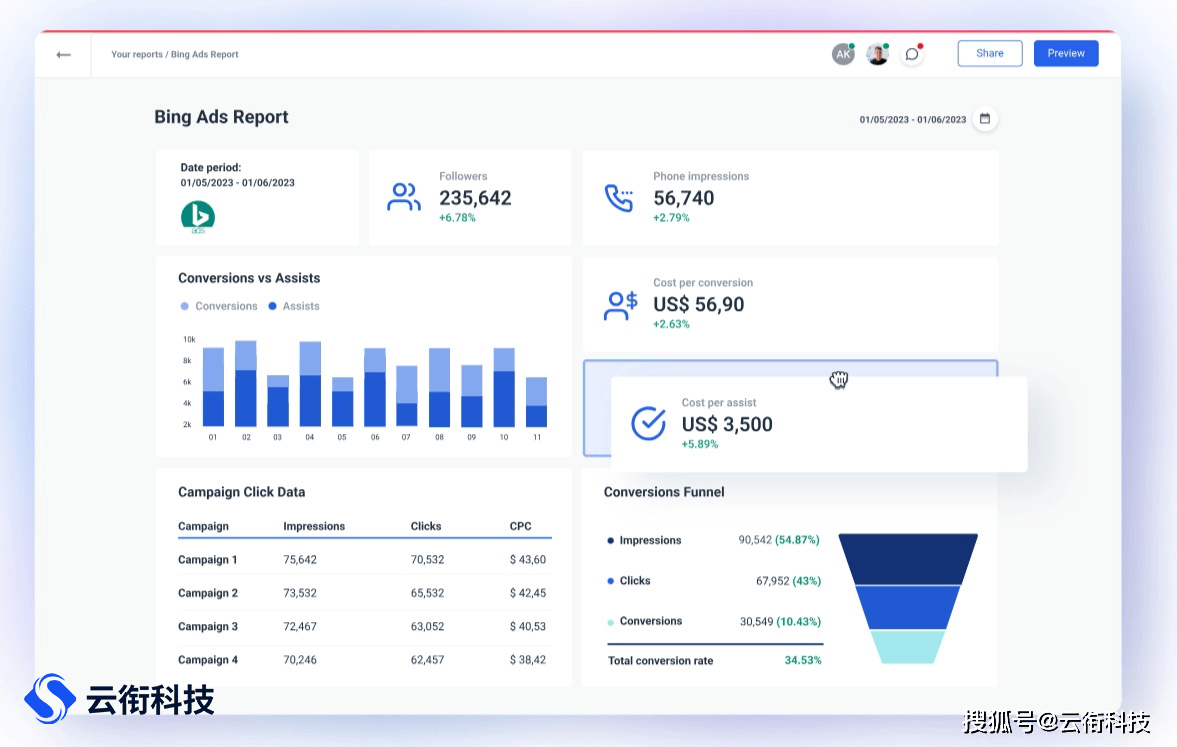The height and width of the screenshot is (747, 1177).
Task: Click the Followers value 235,642
Action: tap(475, 198)
